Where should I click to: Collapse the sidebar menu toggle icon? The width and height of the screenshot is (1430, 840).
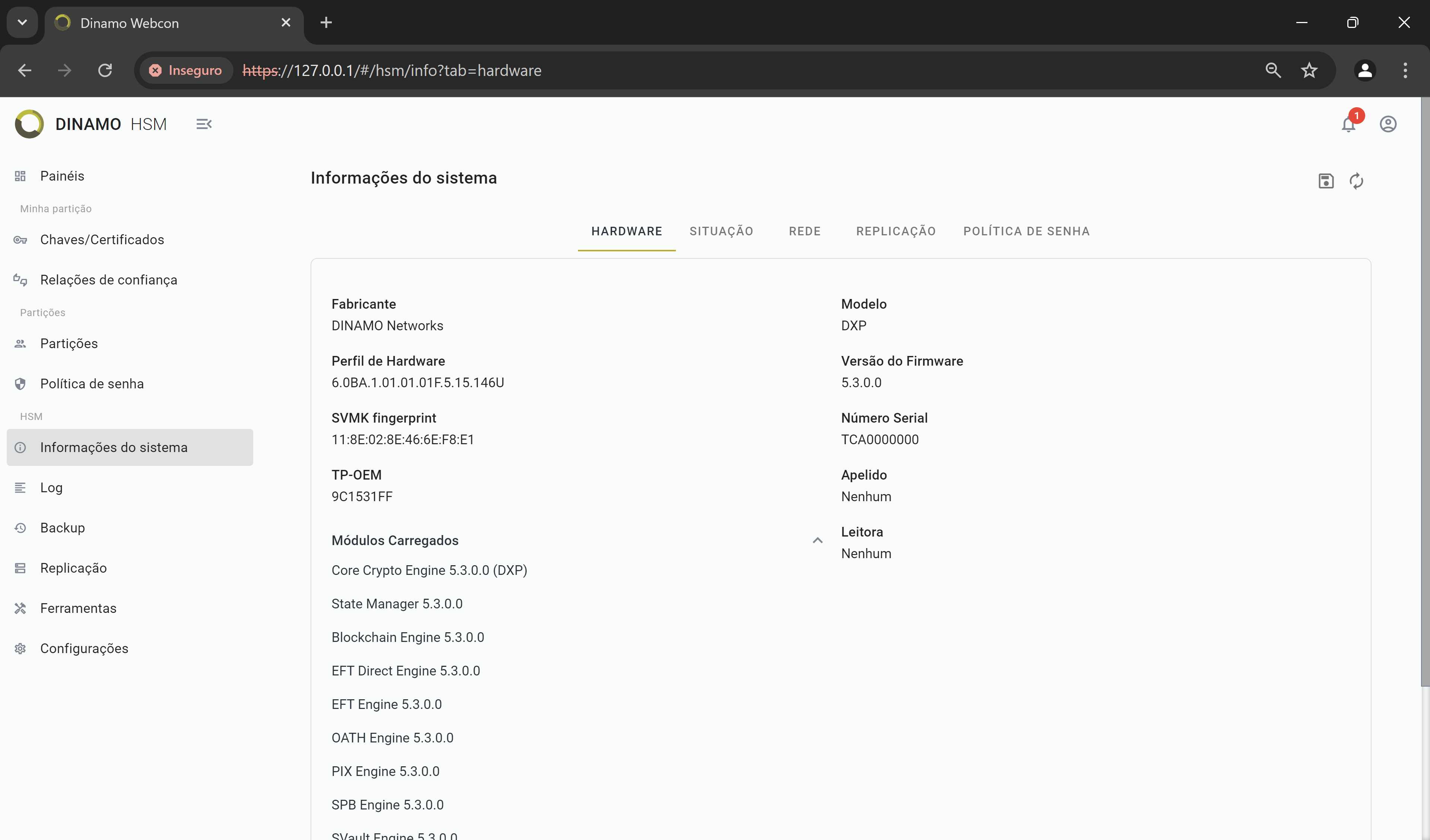point(204,124)
